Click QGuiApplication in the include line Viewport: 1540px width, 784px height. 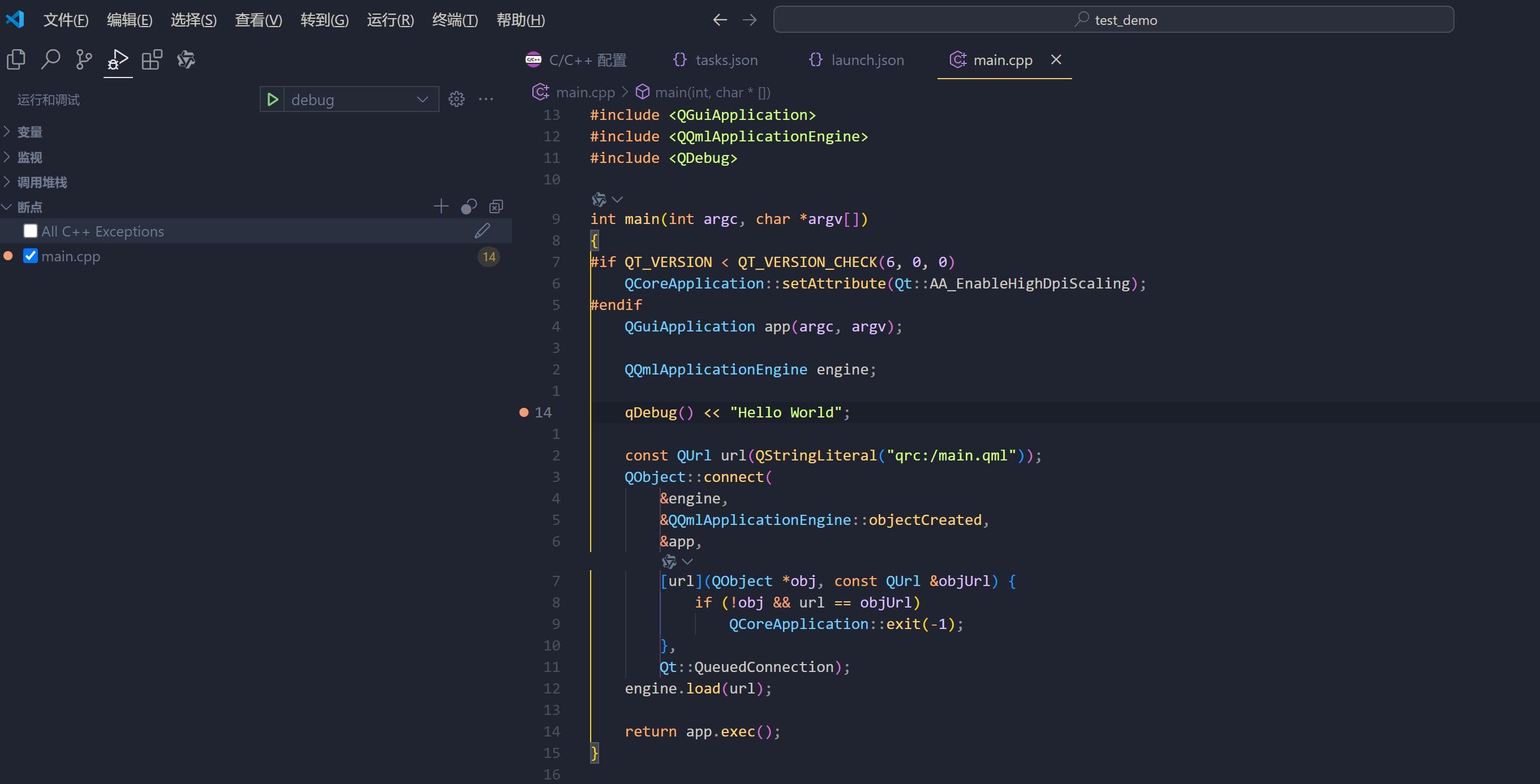pyautogui.click(x=742, y=115)
